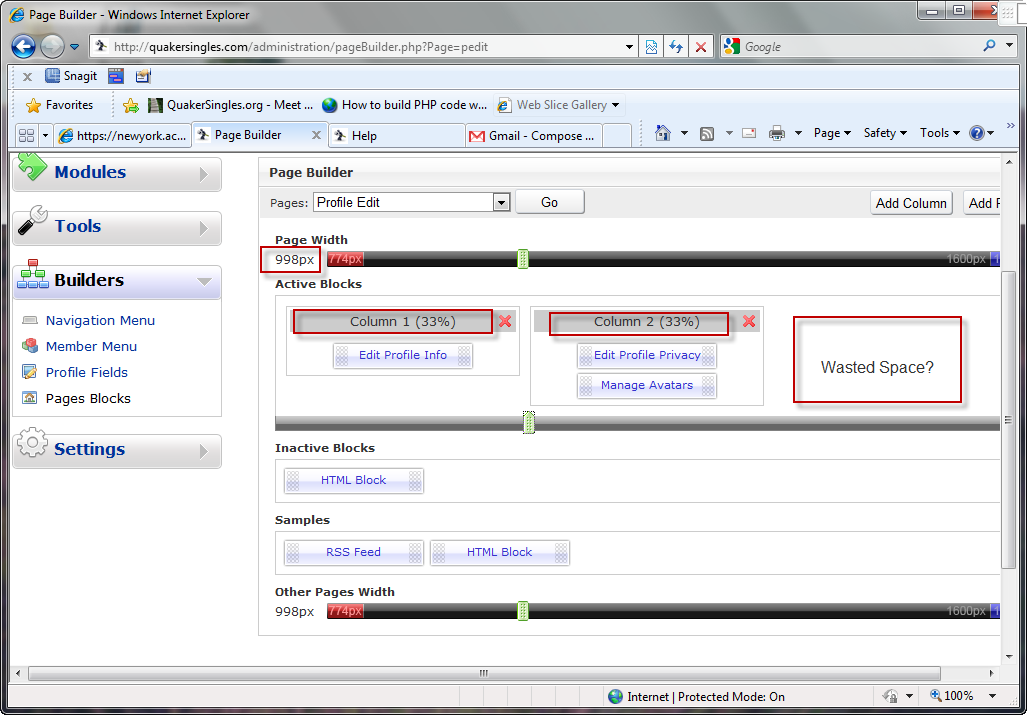Switch to the Gmail - Compose tab
Viewport: 1027px width, 715px height.
pyautogui.click(x=534, y=135)
